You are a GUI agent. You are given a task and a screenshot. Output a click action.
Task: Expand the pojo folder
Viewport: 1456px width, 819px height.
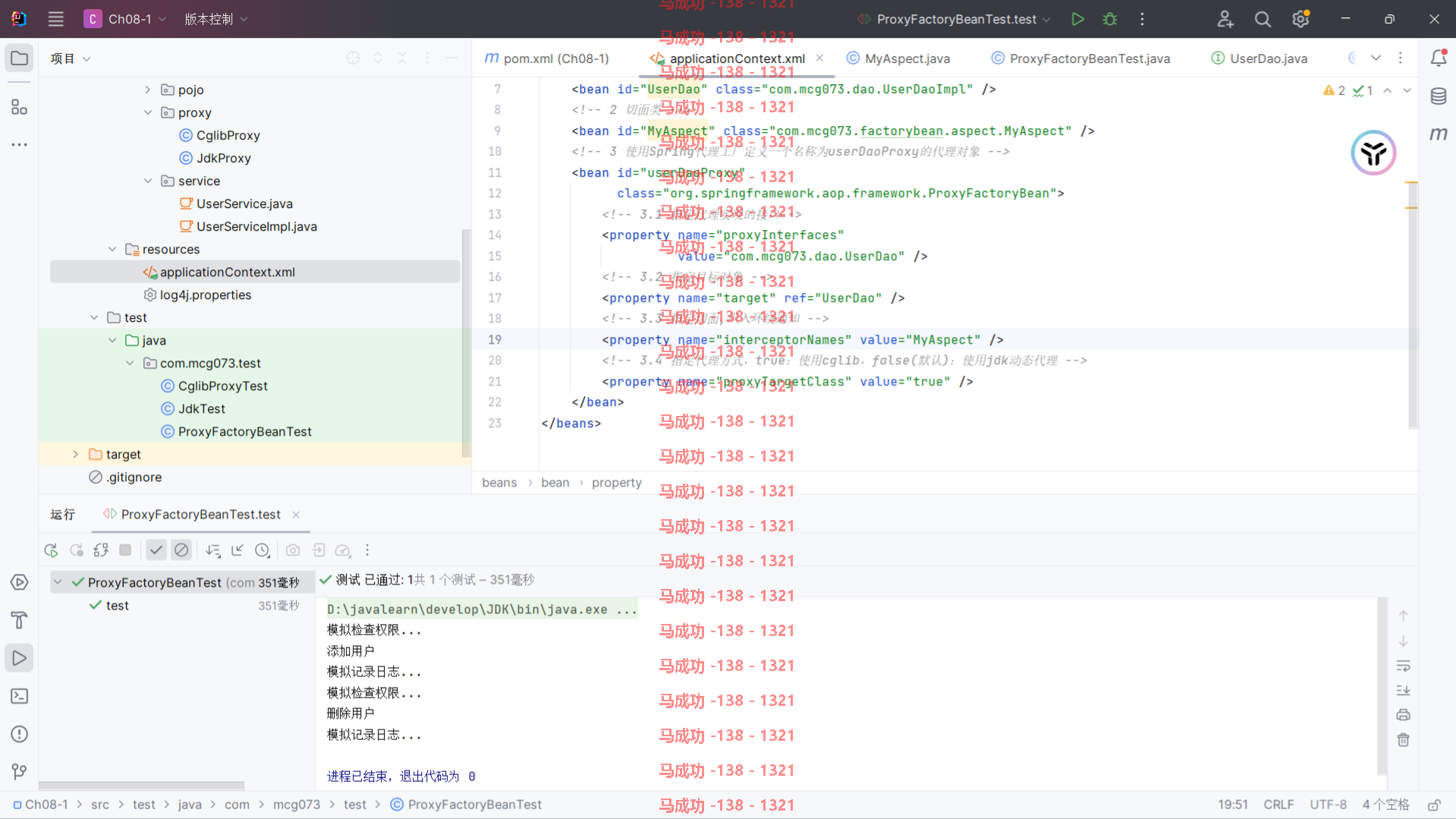click(x=148, y=90)
